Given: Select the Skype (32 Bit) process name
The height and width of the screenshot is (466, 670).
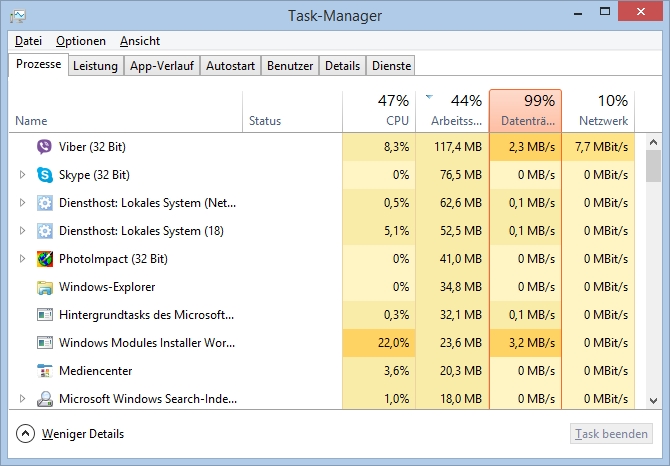Looking at the screenshot, I should click(x=94, y=175).
